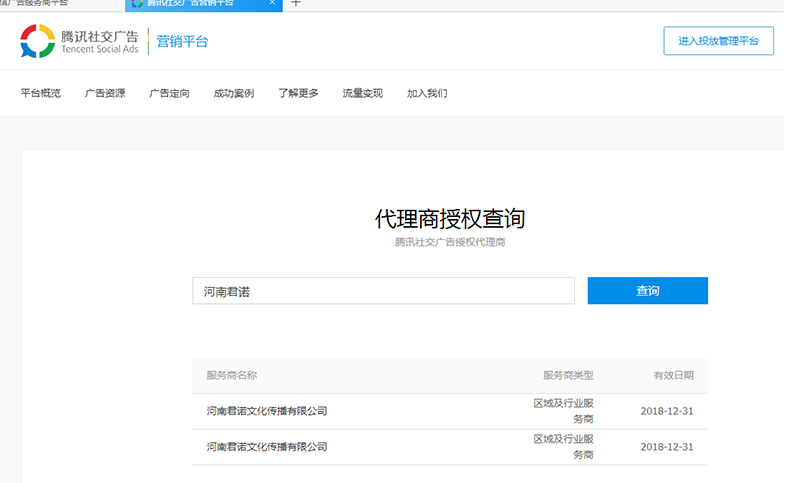Image resolution: width=800 pixels, height=483 pixels.
Task: Open the 了解更多 menu item
Action: point(298,93)
